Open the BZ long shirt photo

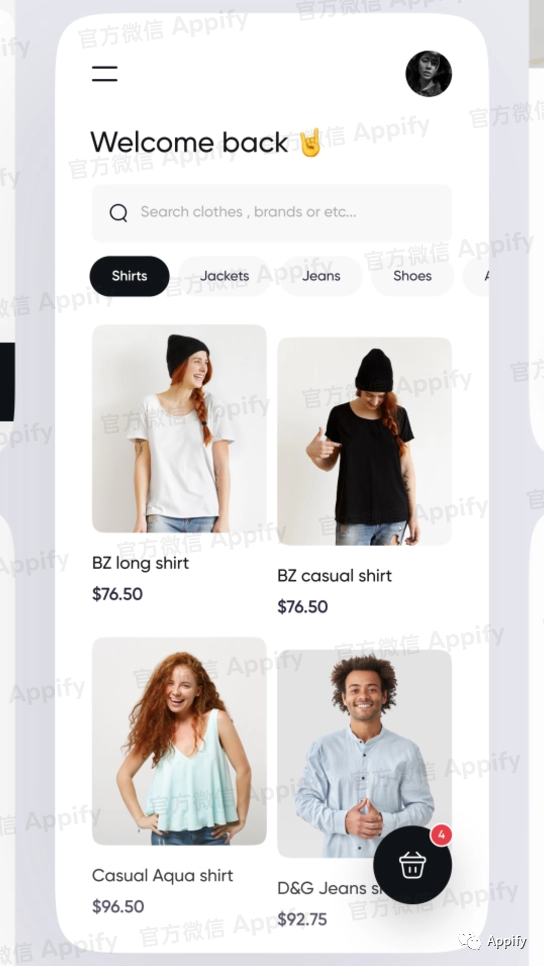(179, 428)
